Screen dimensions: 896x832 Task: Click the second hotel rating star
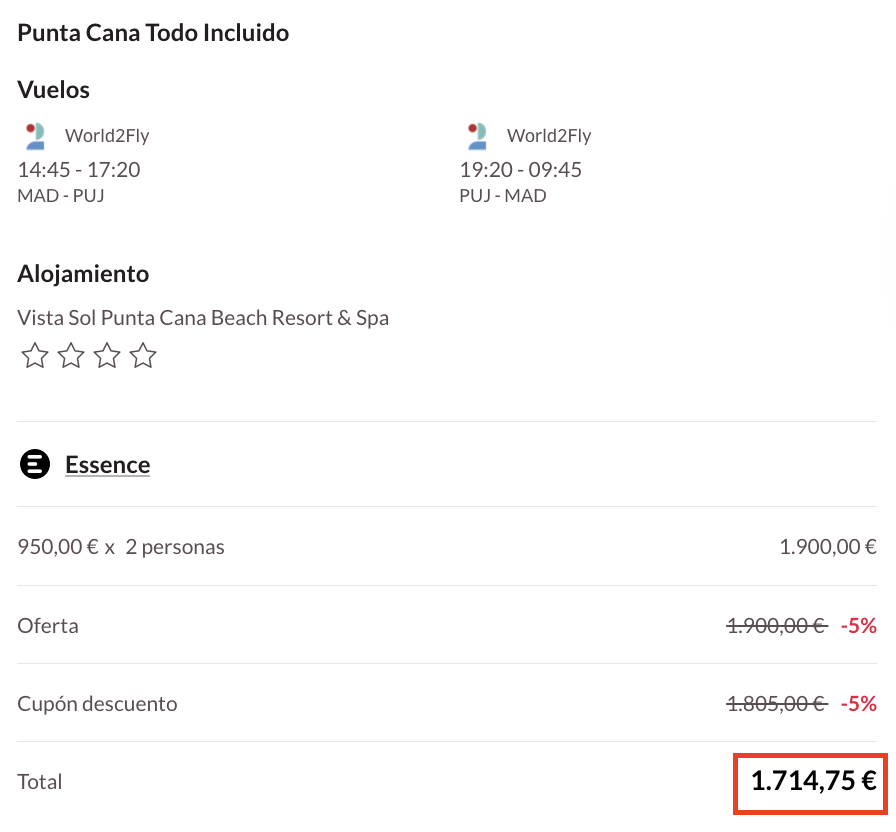(x=71, y=356)
